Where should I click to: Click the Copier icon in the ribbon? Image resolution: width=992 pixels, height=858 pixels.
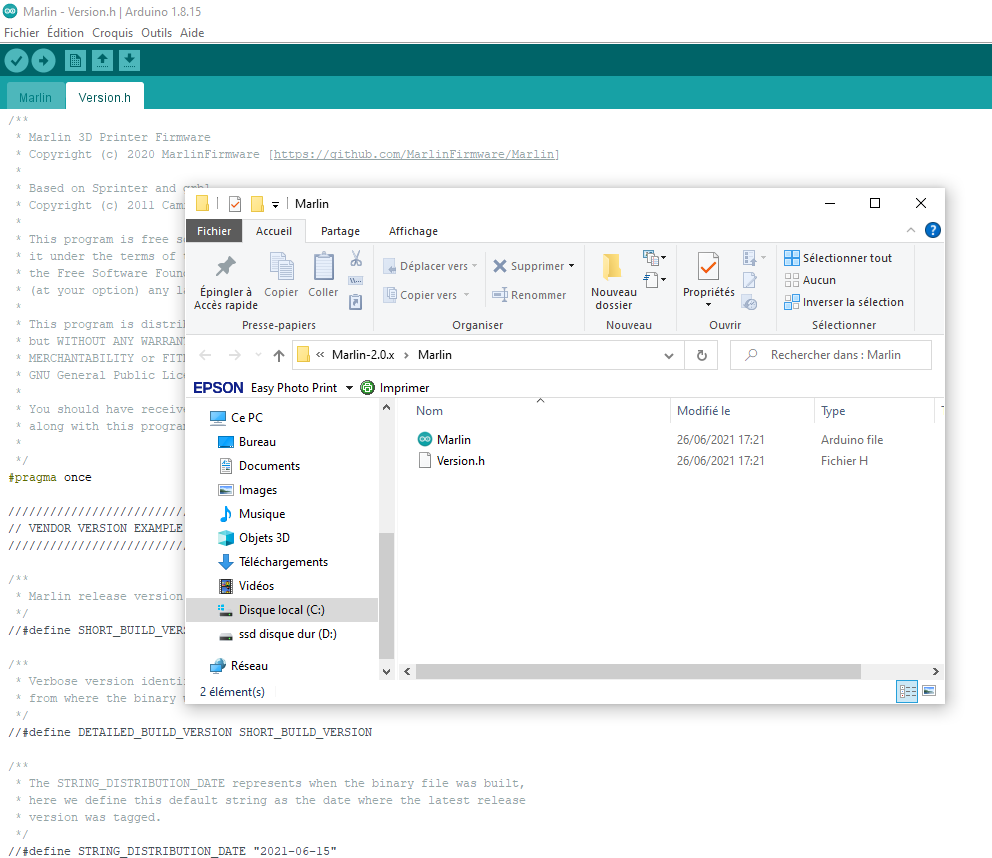point(281,266)
